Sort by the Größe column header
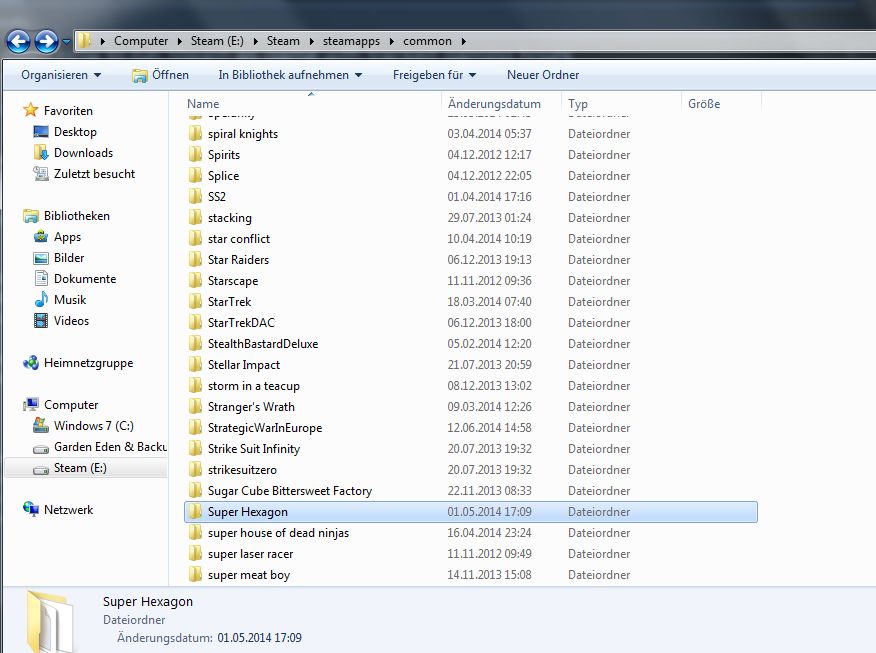This screenshot has height=653, width=876. [704, 104]
